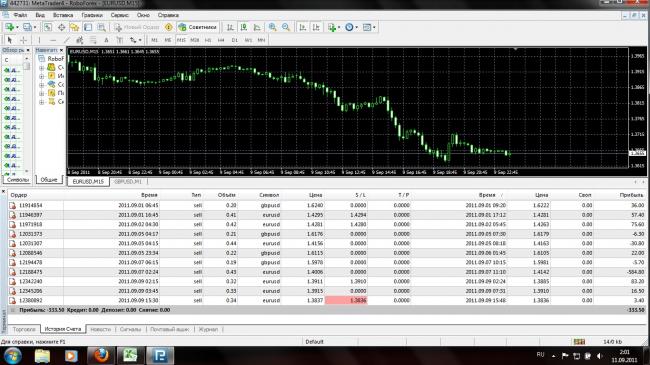Viewport: 650px width, 365px height.
Task: Draw a horizontal line on chart
Action: [x=53, y=40]
